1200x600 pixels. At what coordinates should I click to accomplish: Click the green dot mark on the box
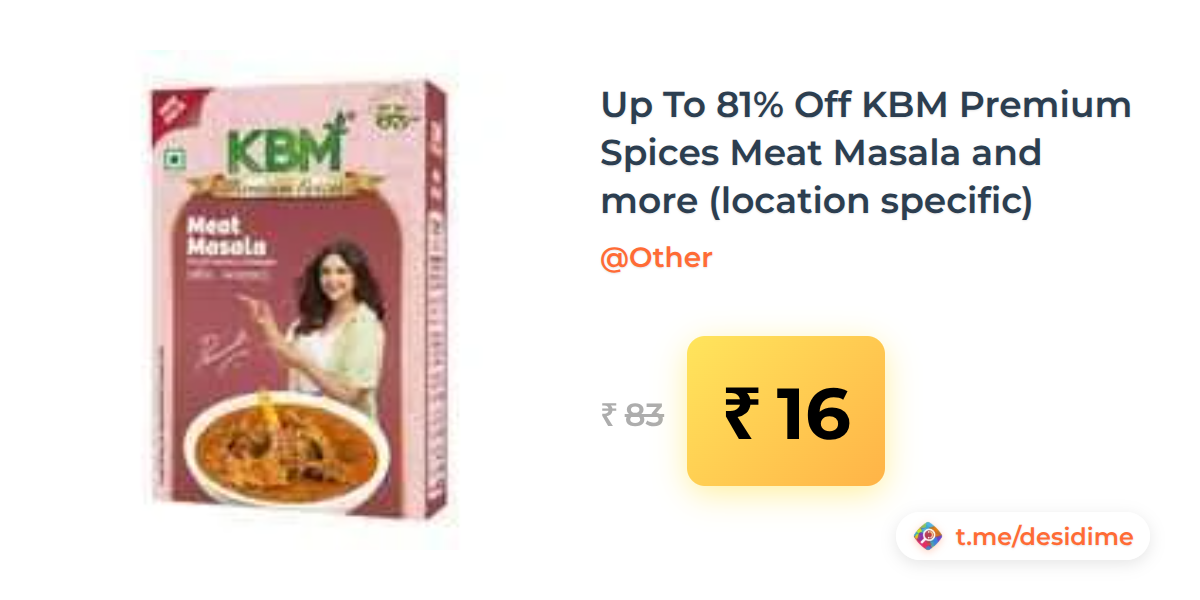[176, 158]
